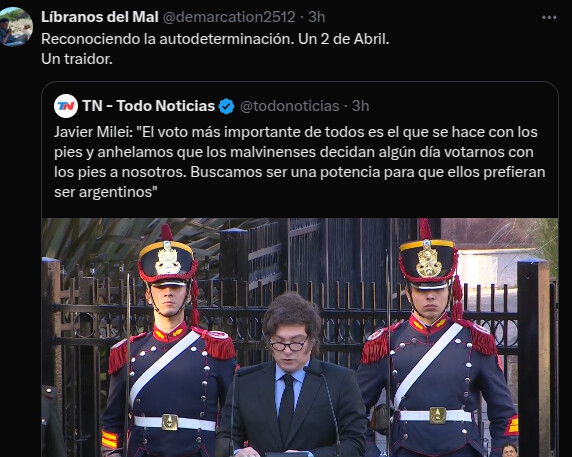Open the quoted tweet text about malvinenses
Image resolution: width=572 pixels, height=457 pixels.
[299, 162]
